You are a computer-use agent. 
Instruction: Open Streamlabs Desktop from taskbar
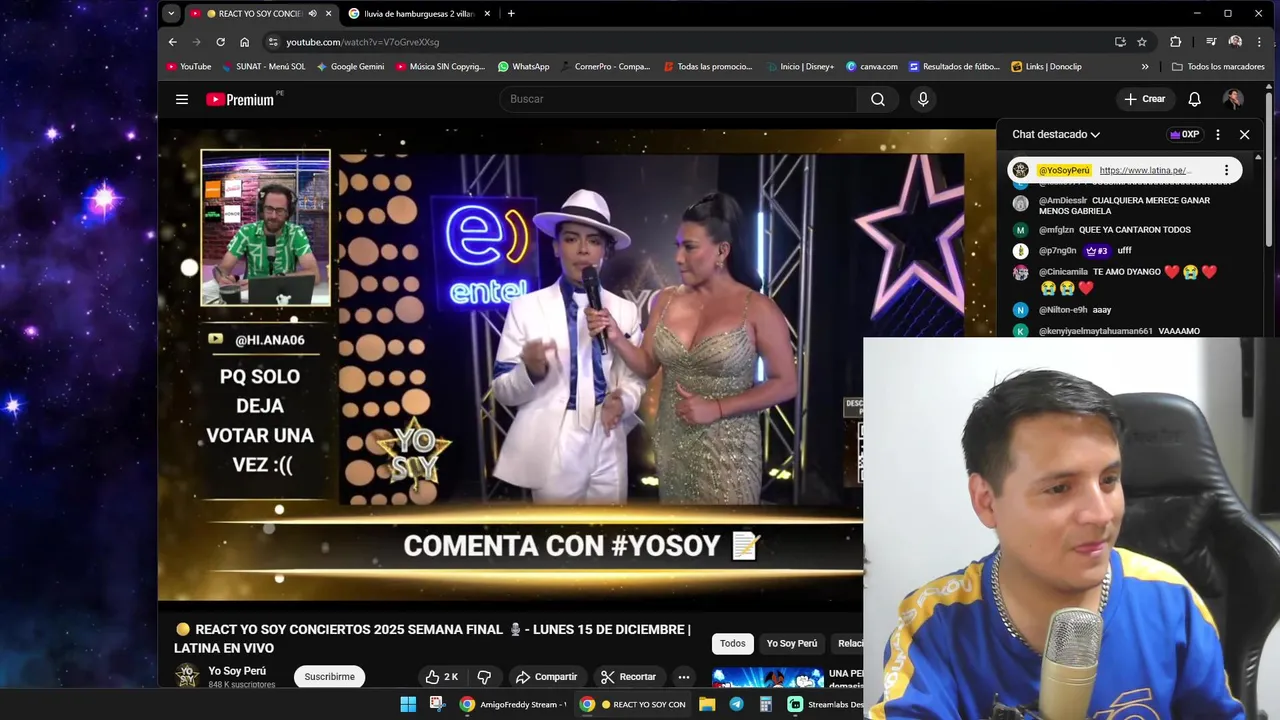click(825, 704)
